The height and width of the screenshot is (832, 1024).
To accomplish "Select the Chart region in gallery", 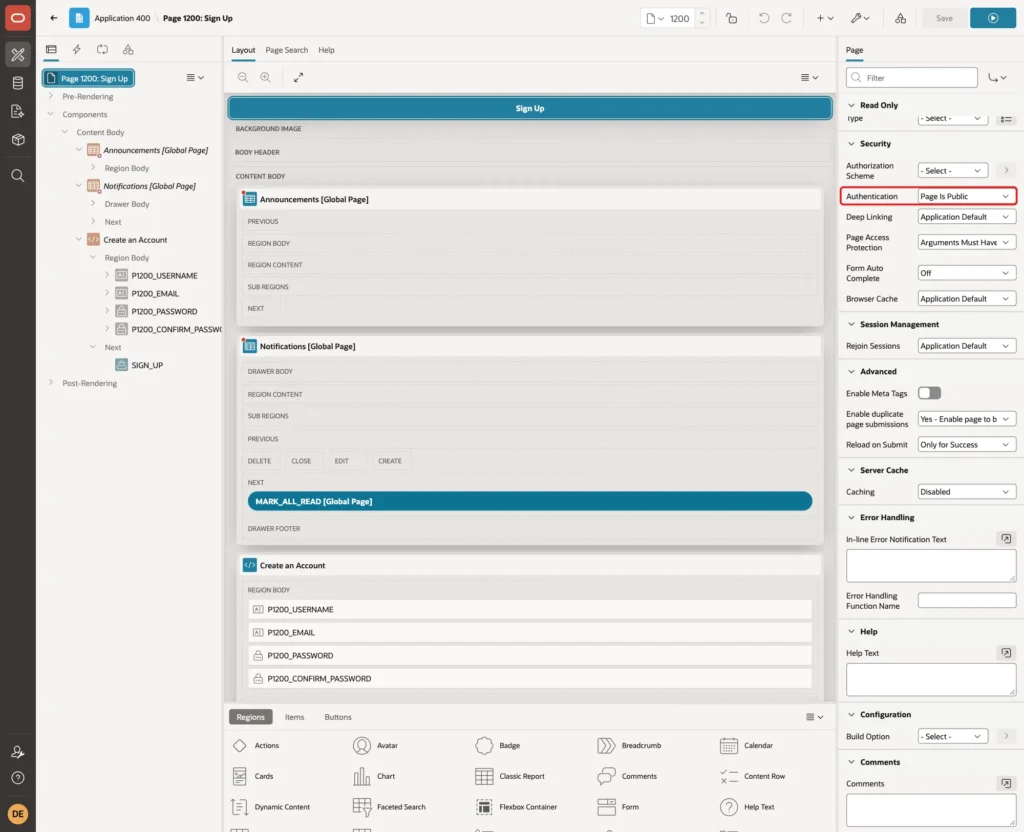I will tap(374, 776).
